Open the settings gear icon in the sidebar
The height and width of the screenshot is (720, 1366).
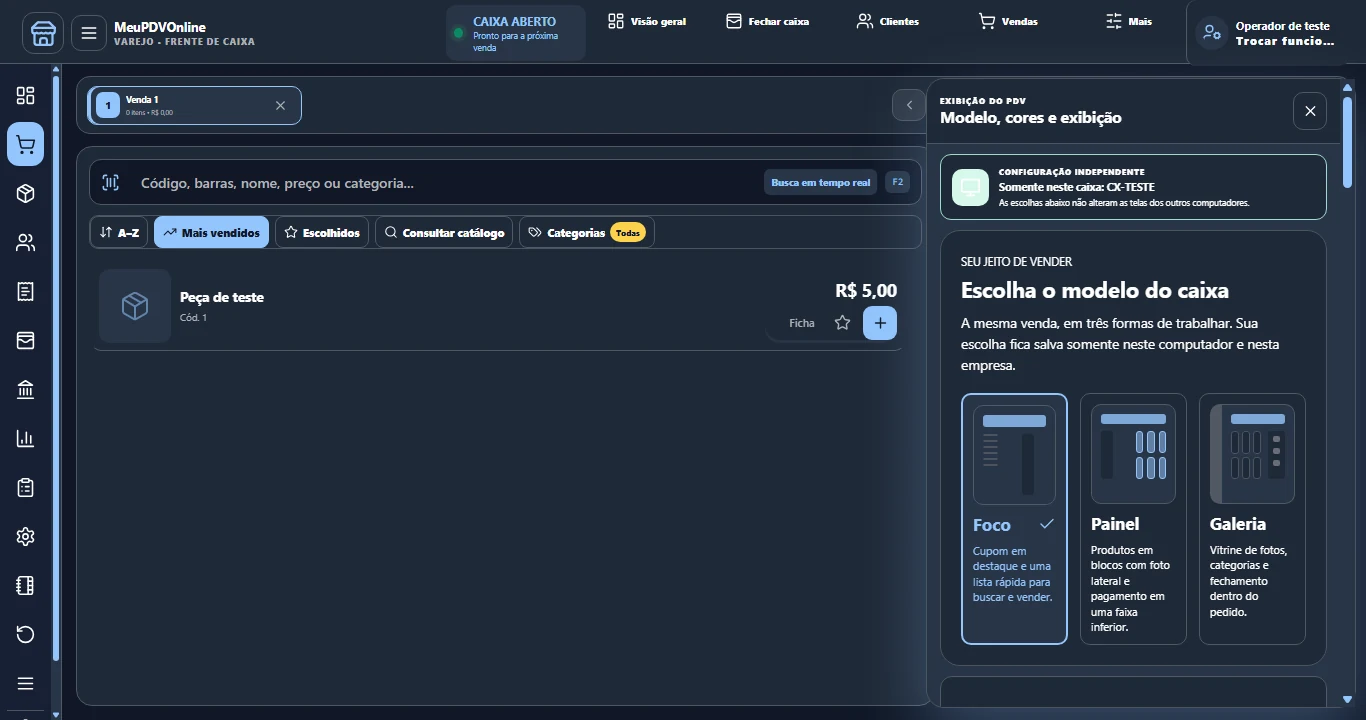click(26, 536)
